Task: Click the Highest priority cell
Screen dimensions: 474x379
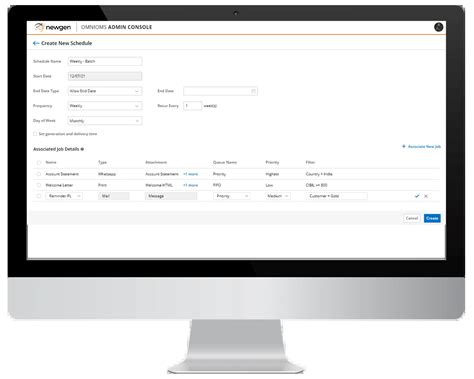Action: [272, 174]
